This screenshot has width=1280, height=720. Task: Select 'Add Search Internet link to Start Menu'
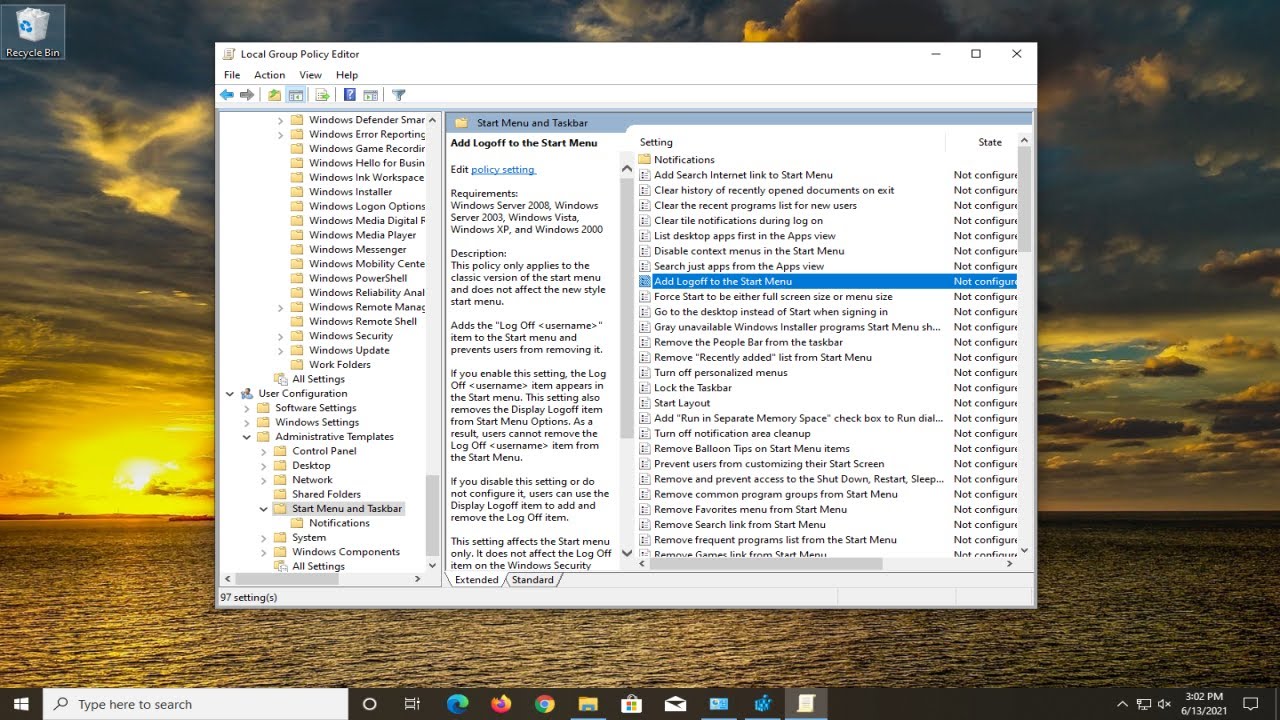(743, 175)
